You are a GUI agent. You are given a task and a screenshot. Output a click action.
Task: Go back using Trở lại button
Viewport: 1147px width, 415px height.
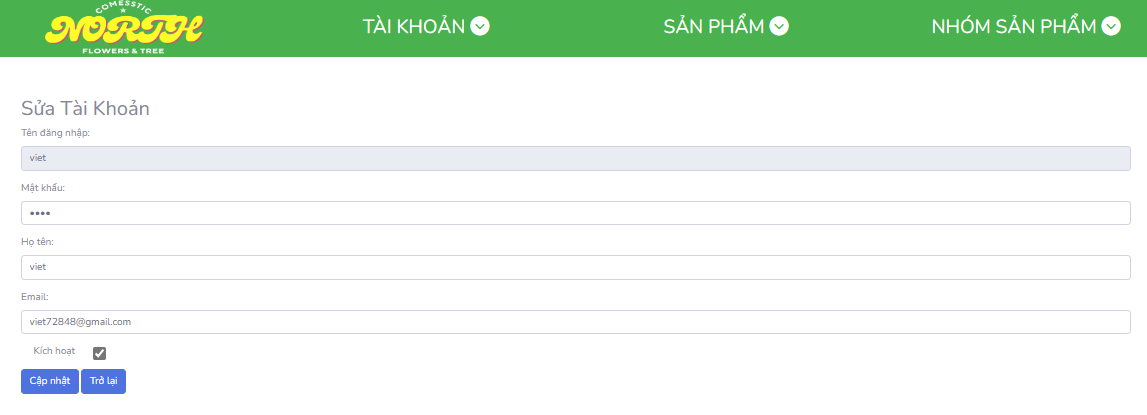point(103,381)
